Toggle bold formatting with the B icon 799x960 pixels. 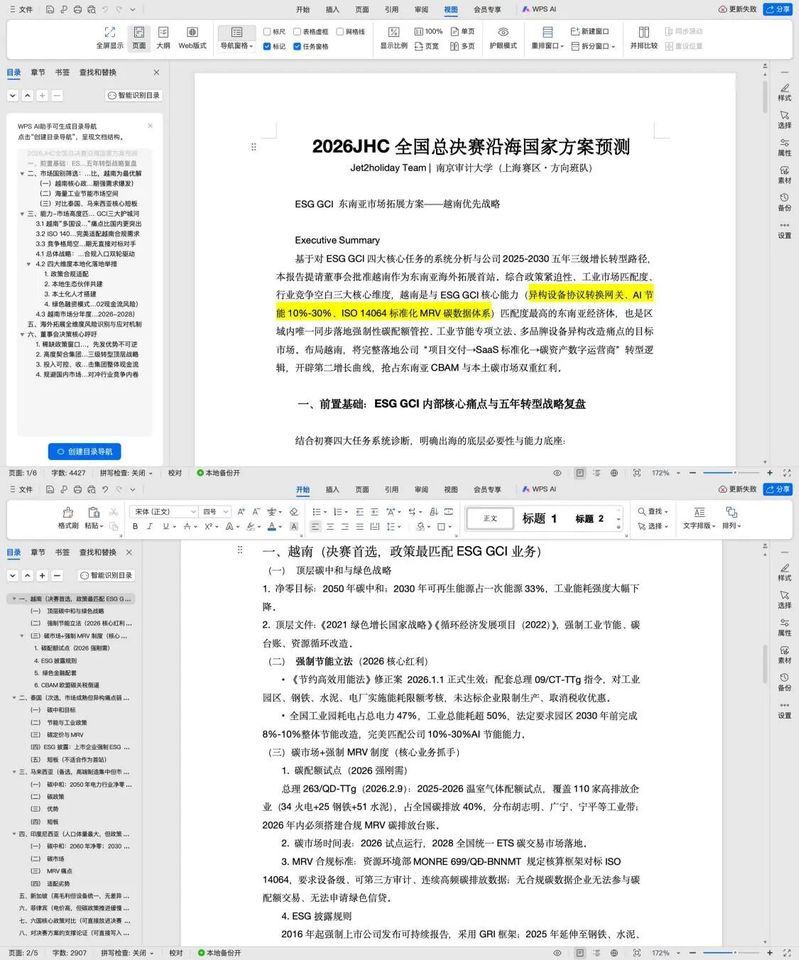(x=135, y=527)
